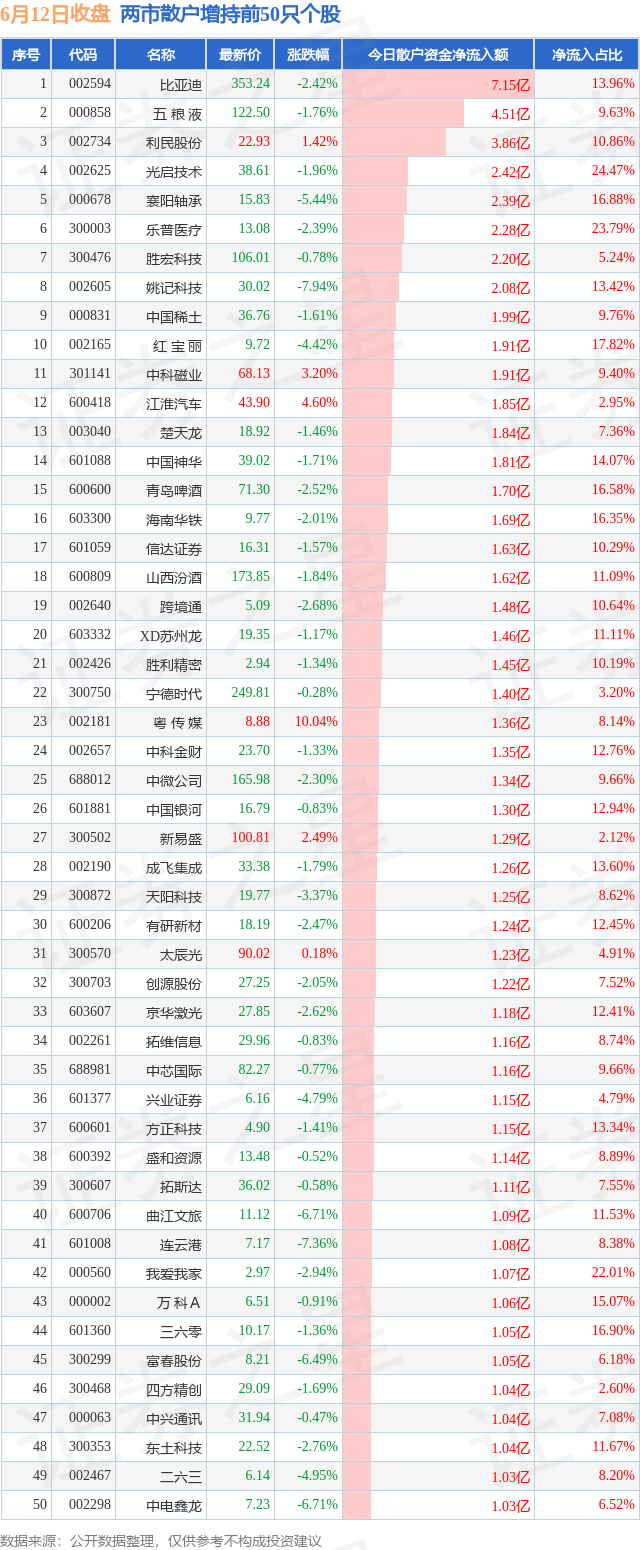640x1550 pixels.
Task: Click the 序号 column header
Action: coord(26,55)
